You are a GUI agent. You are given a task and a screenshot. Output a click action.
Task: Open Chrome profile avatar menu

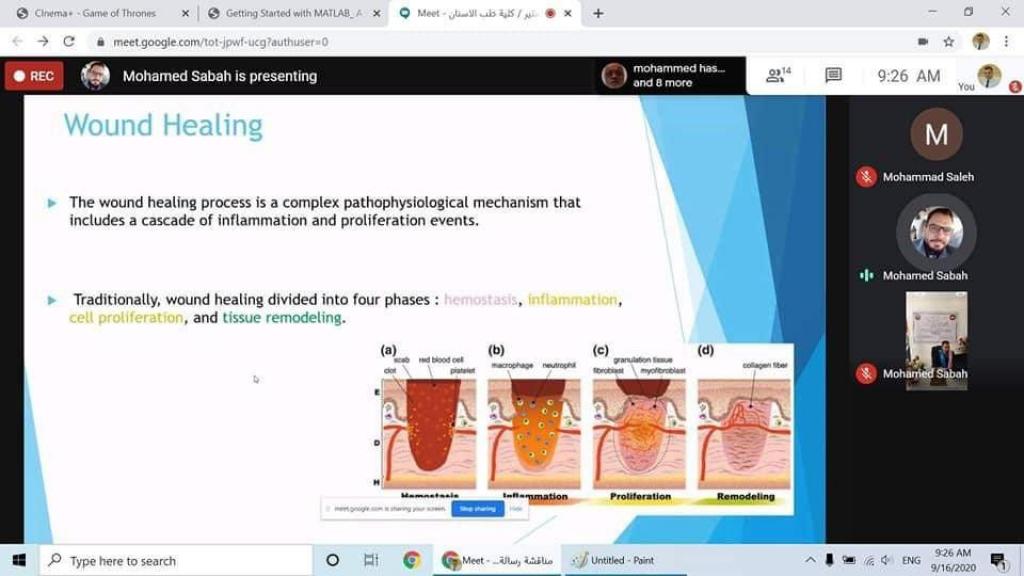pos(980,42)
